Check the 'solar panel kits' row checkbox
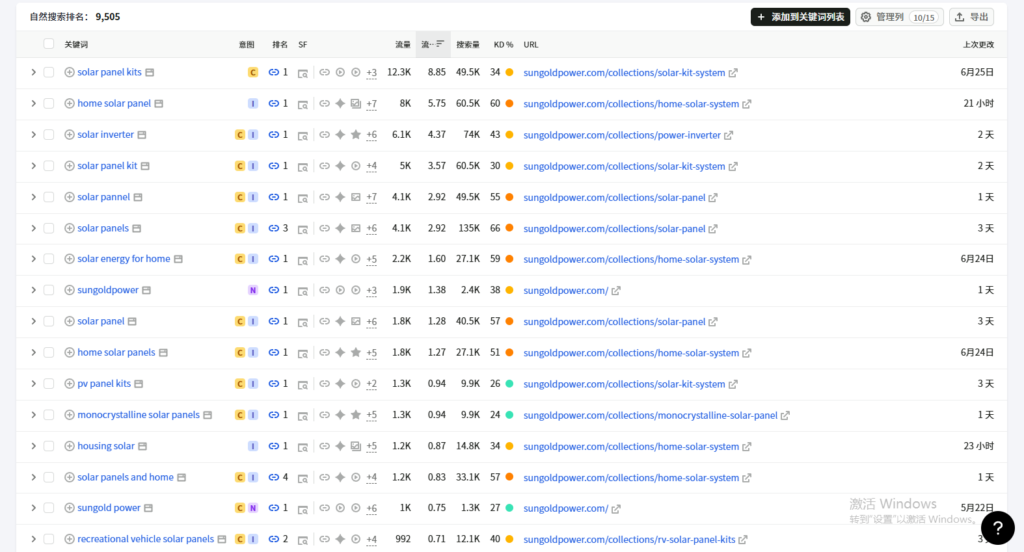The width and height of the screenshot is (1024, 552). tap(48, 73)
